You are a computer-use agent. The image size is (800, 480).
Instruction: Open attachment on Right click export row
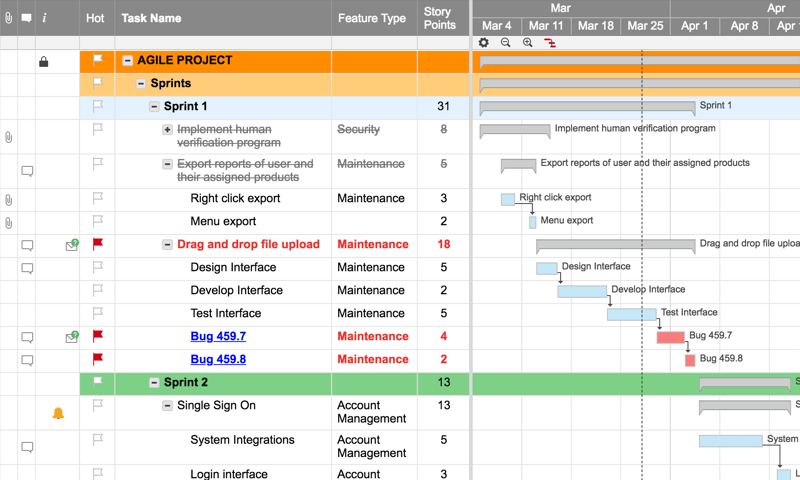point(9,200)
